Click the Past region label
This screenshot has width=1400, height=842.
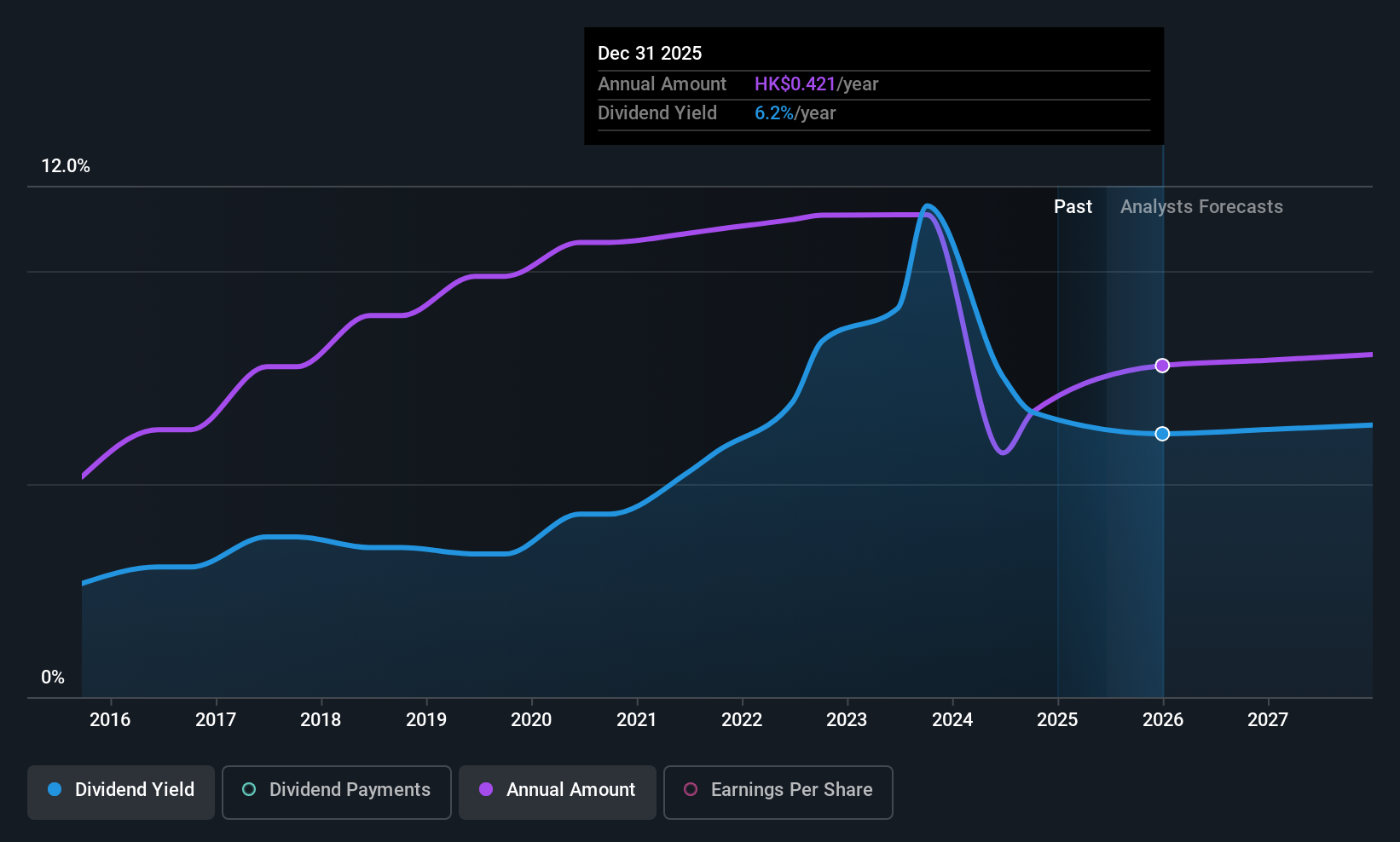(x=1073, y=207)
